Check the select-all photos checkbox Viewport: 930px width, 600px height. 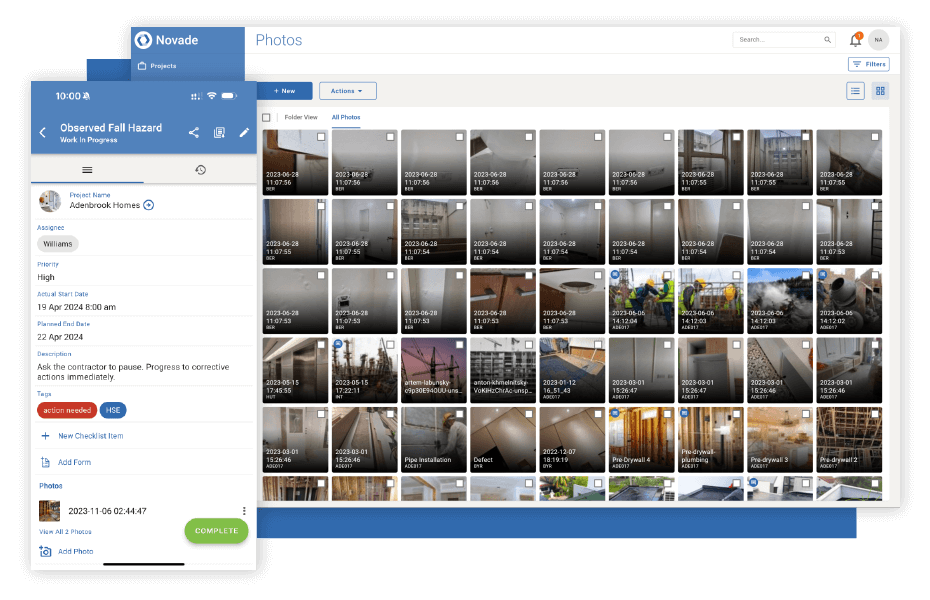[265, 117]
